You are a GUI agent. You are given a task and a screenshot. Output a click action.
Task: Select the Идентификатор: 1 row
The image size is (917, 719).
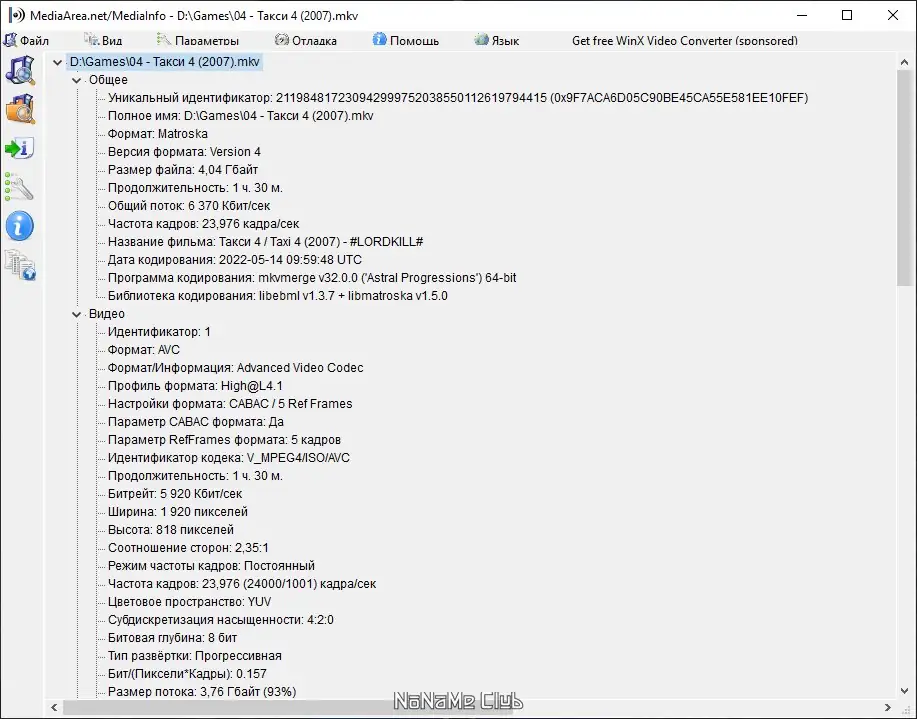click(159, 332)
